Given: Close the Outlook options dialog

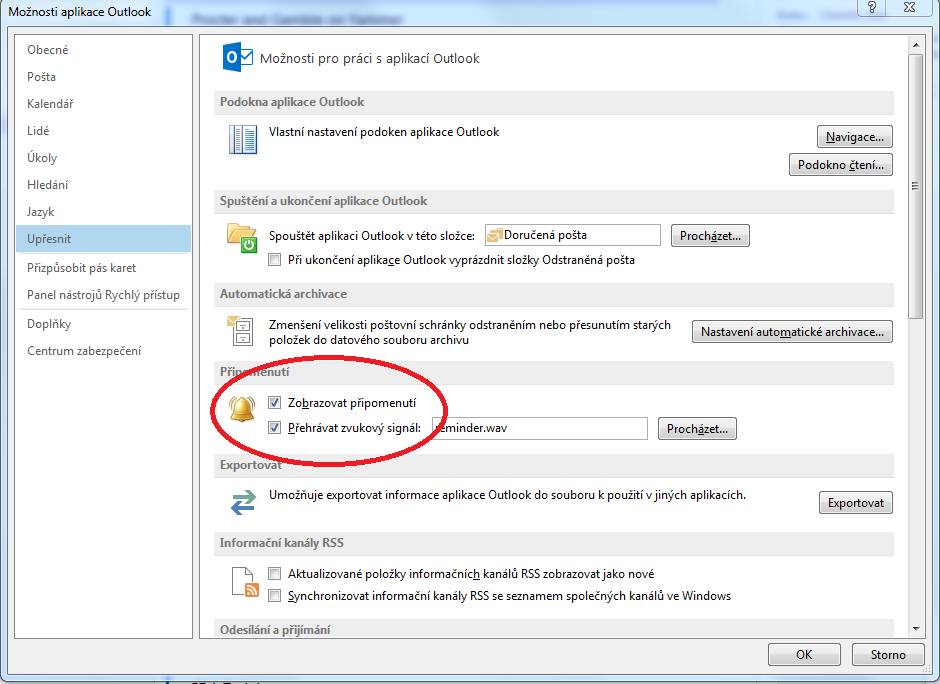Looking at the screenshot, I should tap(909, 7).
